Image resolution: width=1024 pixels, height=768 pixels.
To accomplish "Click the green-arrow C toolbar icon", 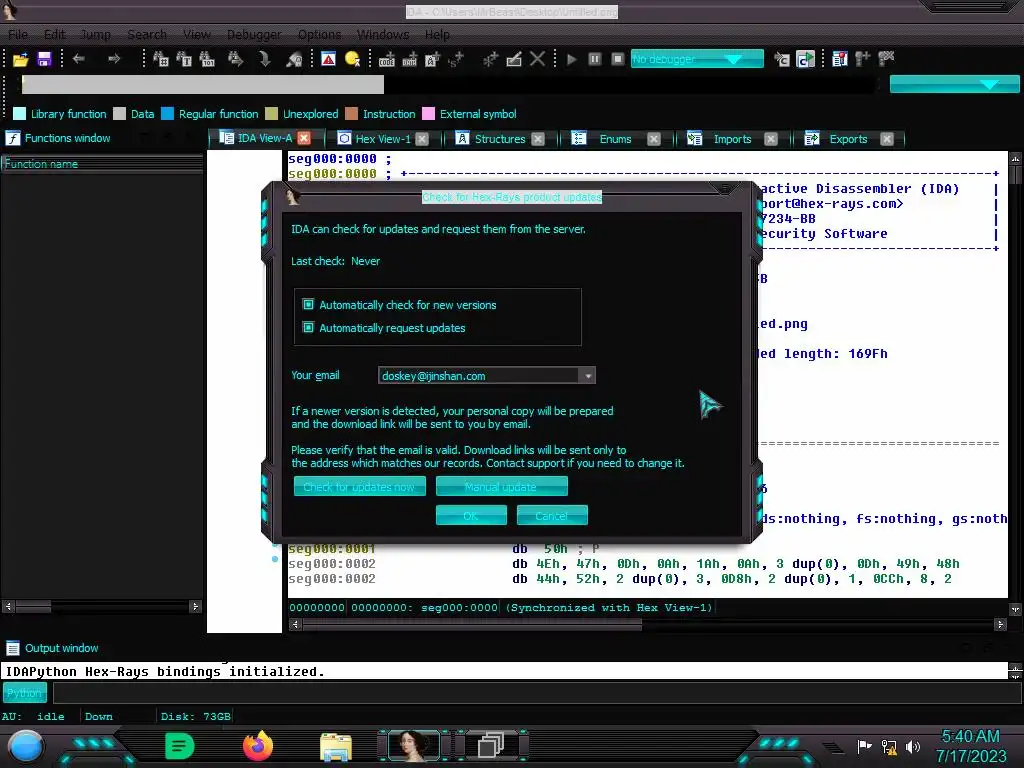I will (806, 59).
